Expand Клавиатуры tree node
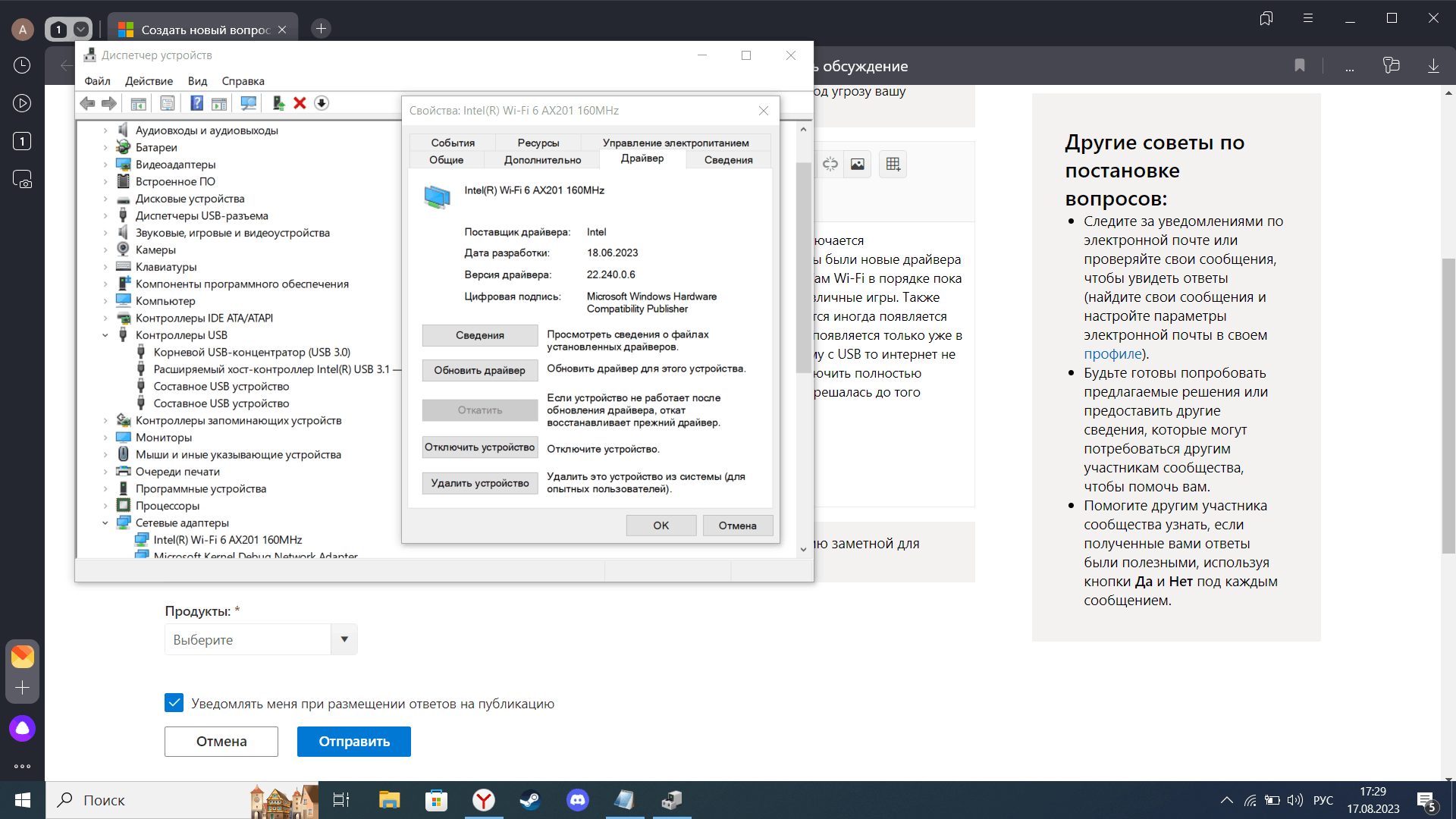The image size is (1456, 819). tap(105, 267)
